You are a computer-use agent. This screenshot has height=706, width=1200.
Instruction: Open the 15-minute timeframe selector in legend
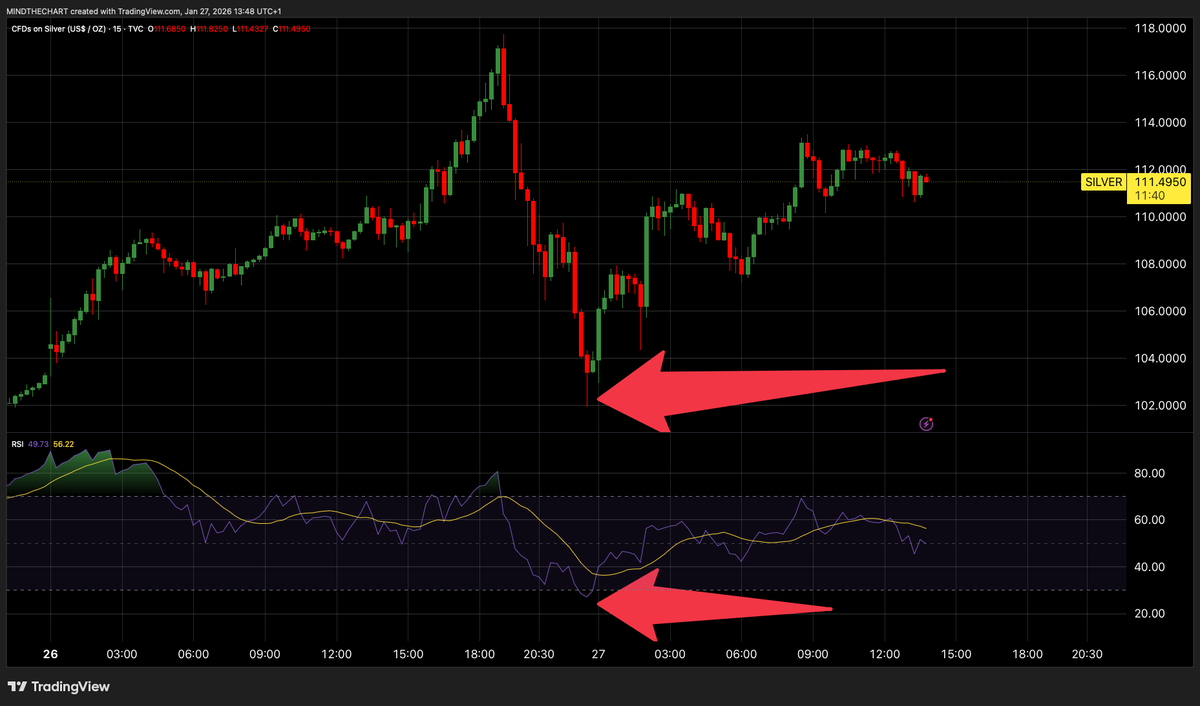click(116, 29)
